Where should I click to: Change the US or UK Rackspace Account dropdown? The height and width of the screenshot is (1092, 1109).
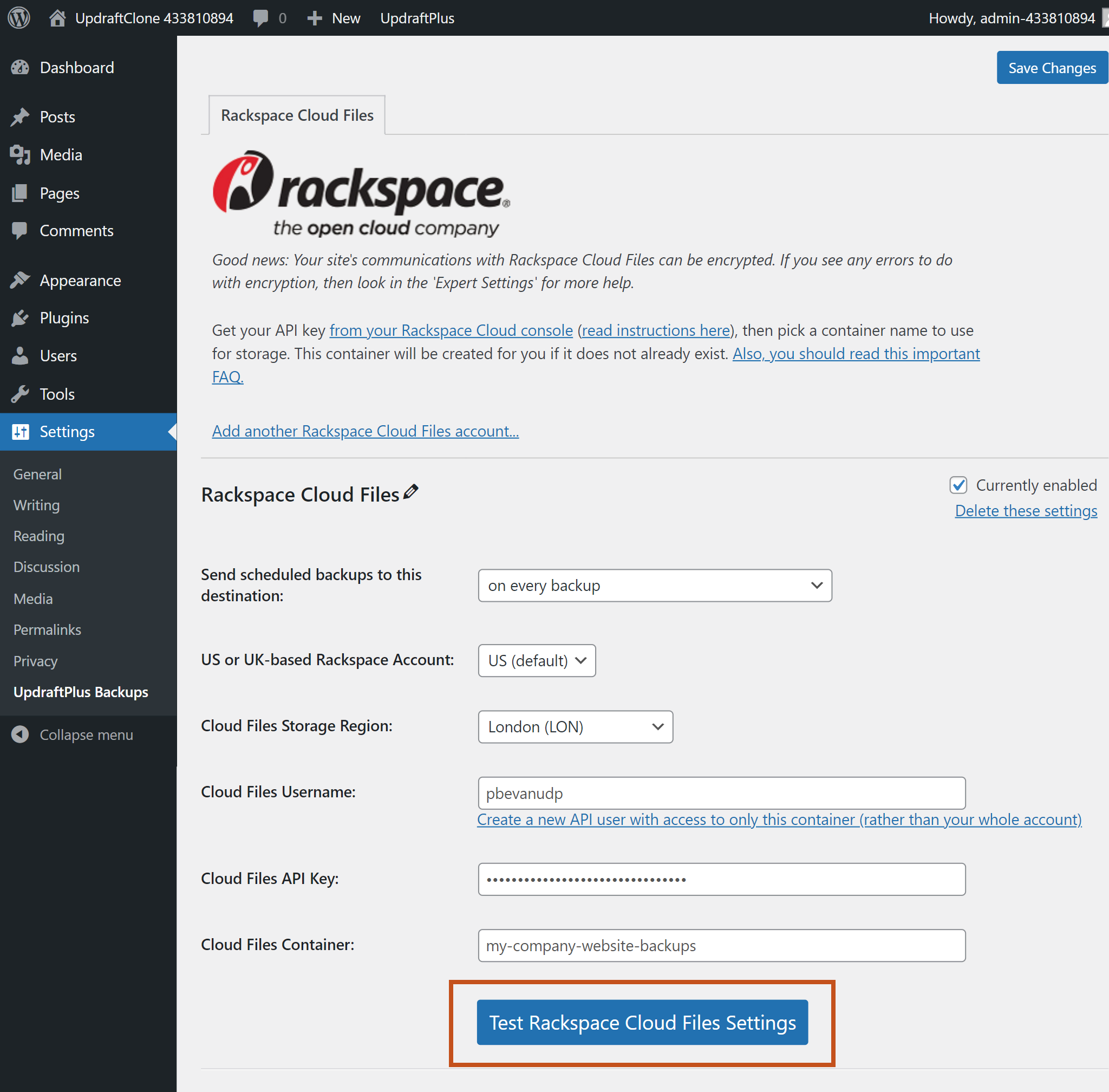(x=536, y=660)
